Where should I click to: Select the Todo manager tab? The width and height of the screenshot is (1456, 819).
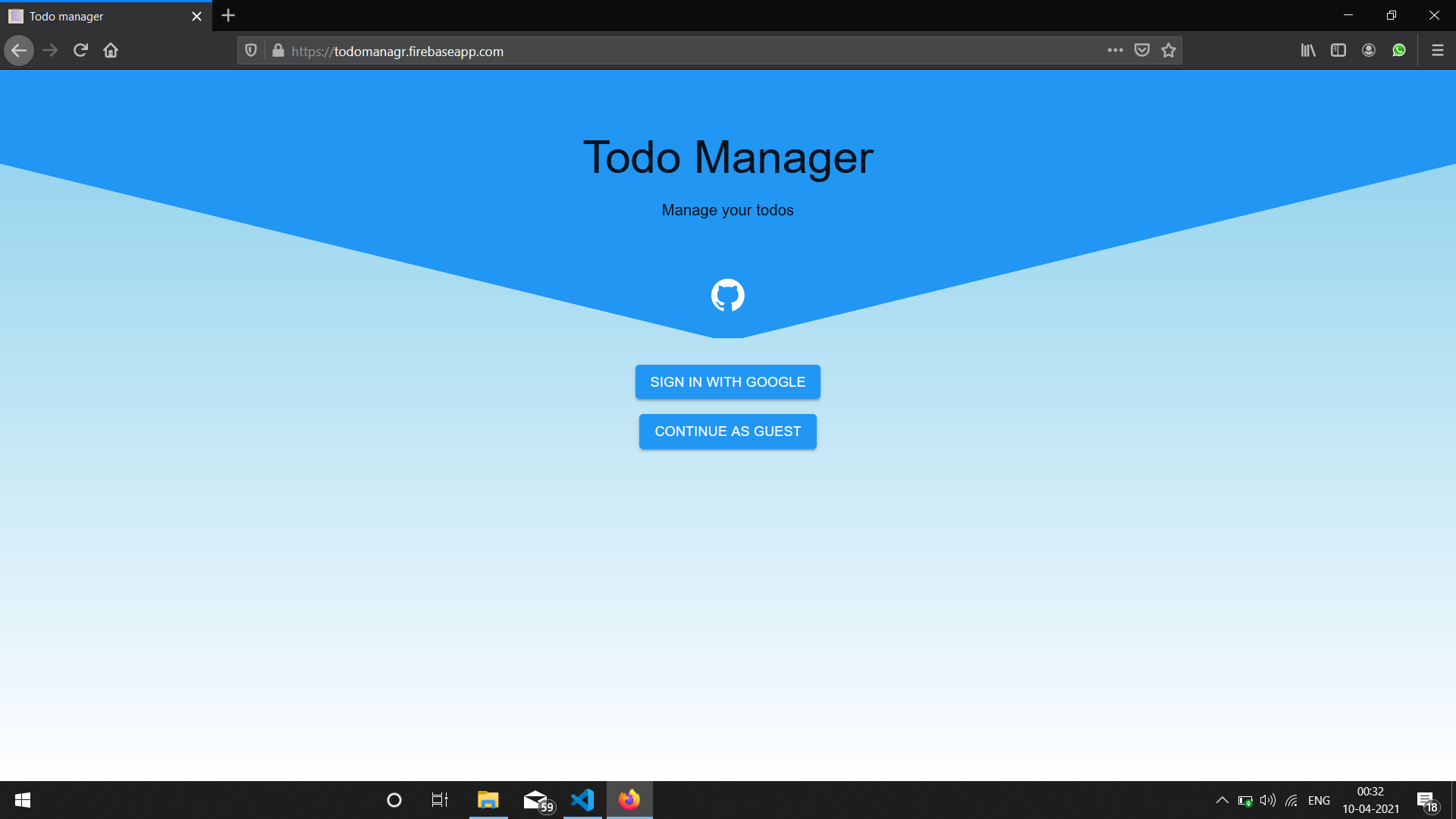pyautogui.click(x=106, y=16)
